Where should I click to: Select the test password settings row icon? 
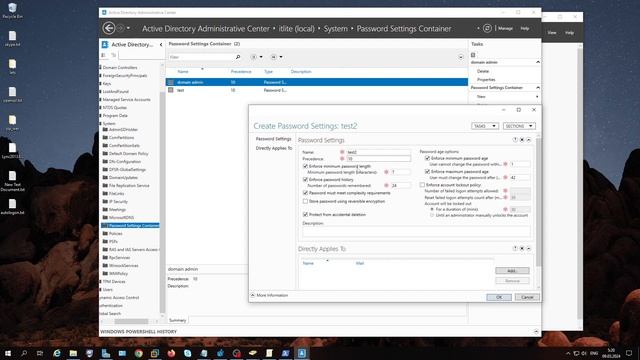tap(171, 90)
